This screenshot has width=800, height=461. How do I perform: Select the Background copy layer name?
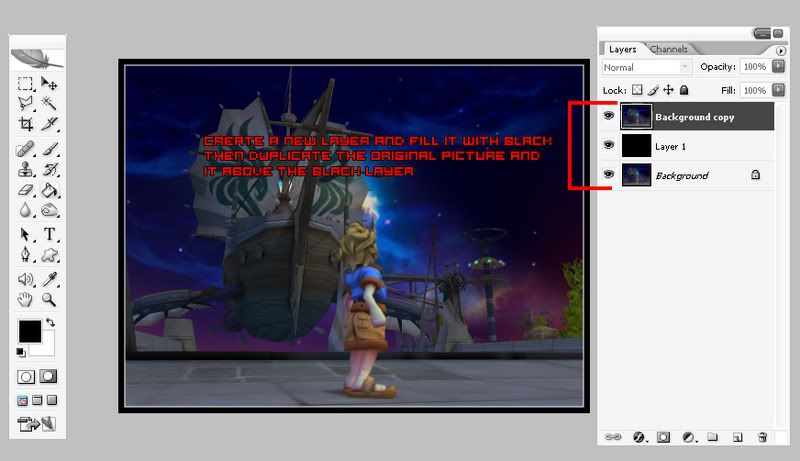[x=695, y=117]
